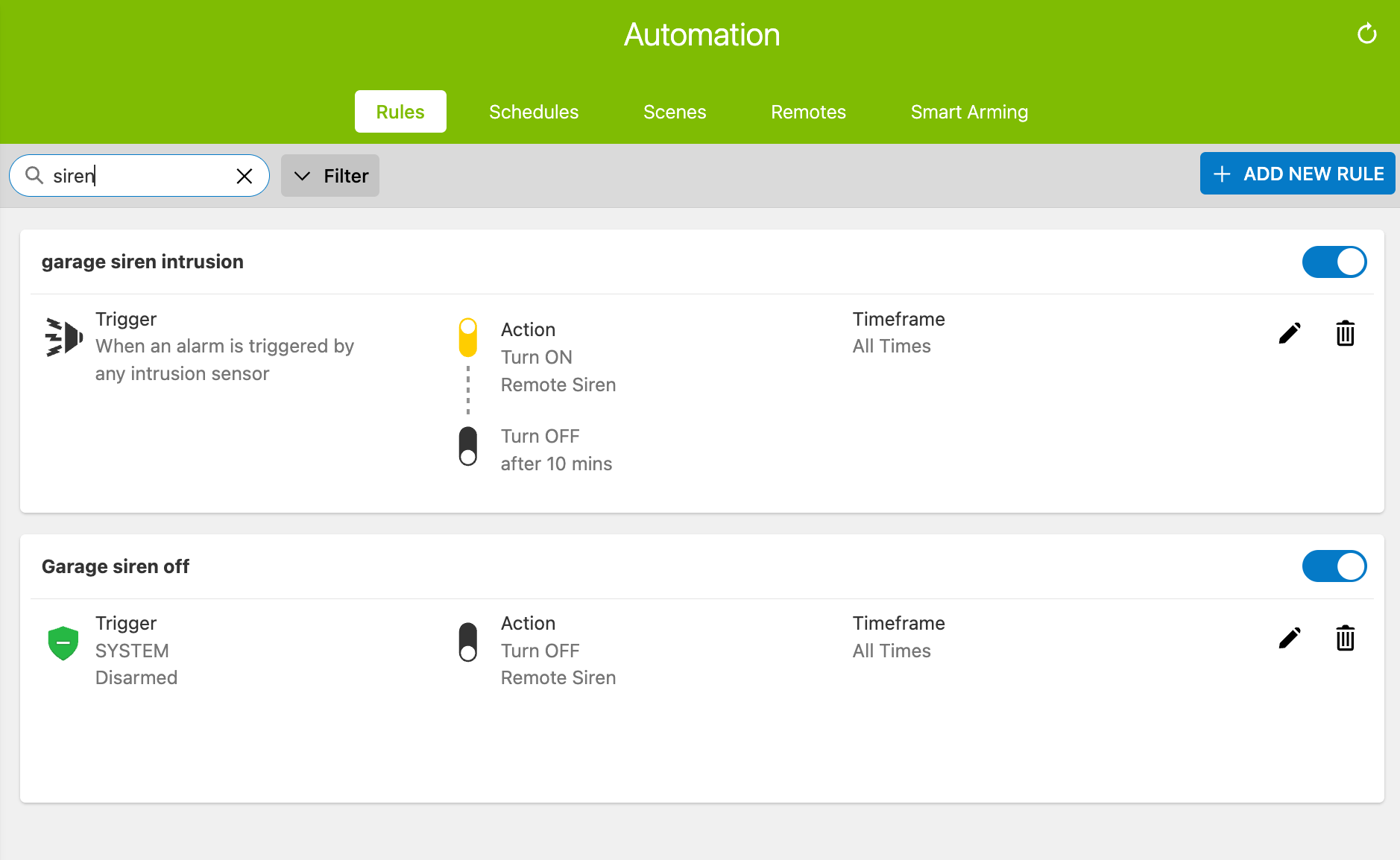Click the green disarmed shield icon

click(x=63, y=642)
